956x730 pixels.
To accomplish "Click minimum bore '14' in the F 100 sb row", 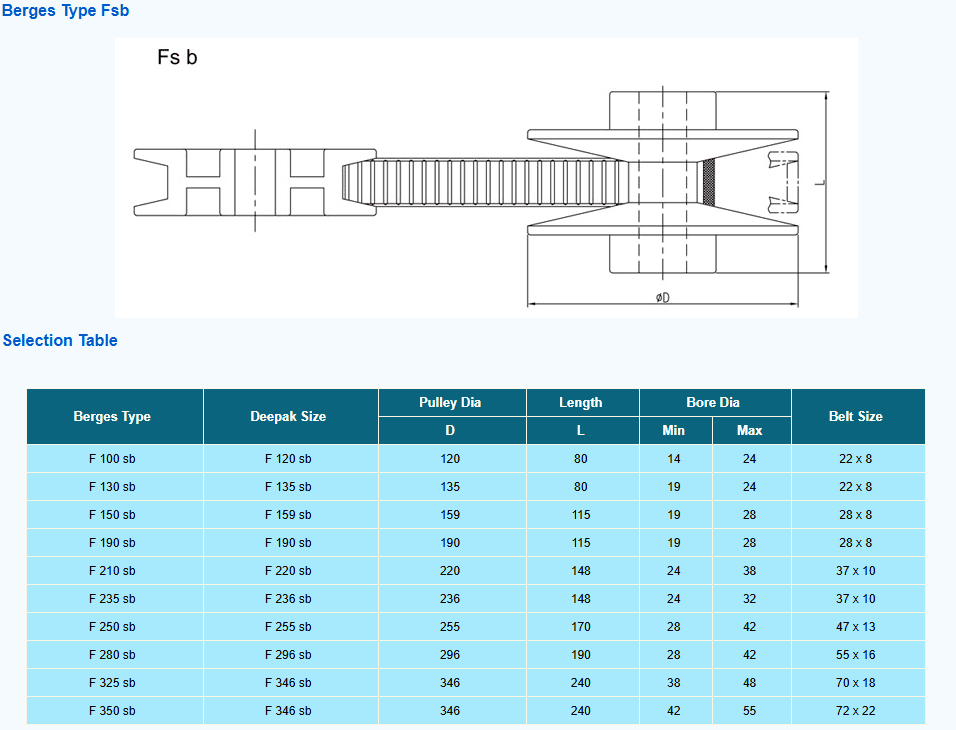I will (x=674, y=459).
